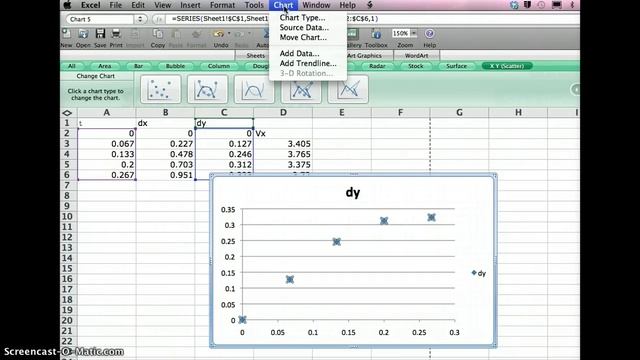Open the Insert menu
Image resolution: width=640 pixels, height=360 pixels.
pyautogui.click(x=190, y=5)
